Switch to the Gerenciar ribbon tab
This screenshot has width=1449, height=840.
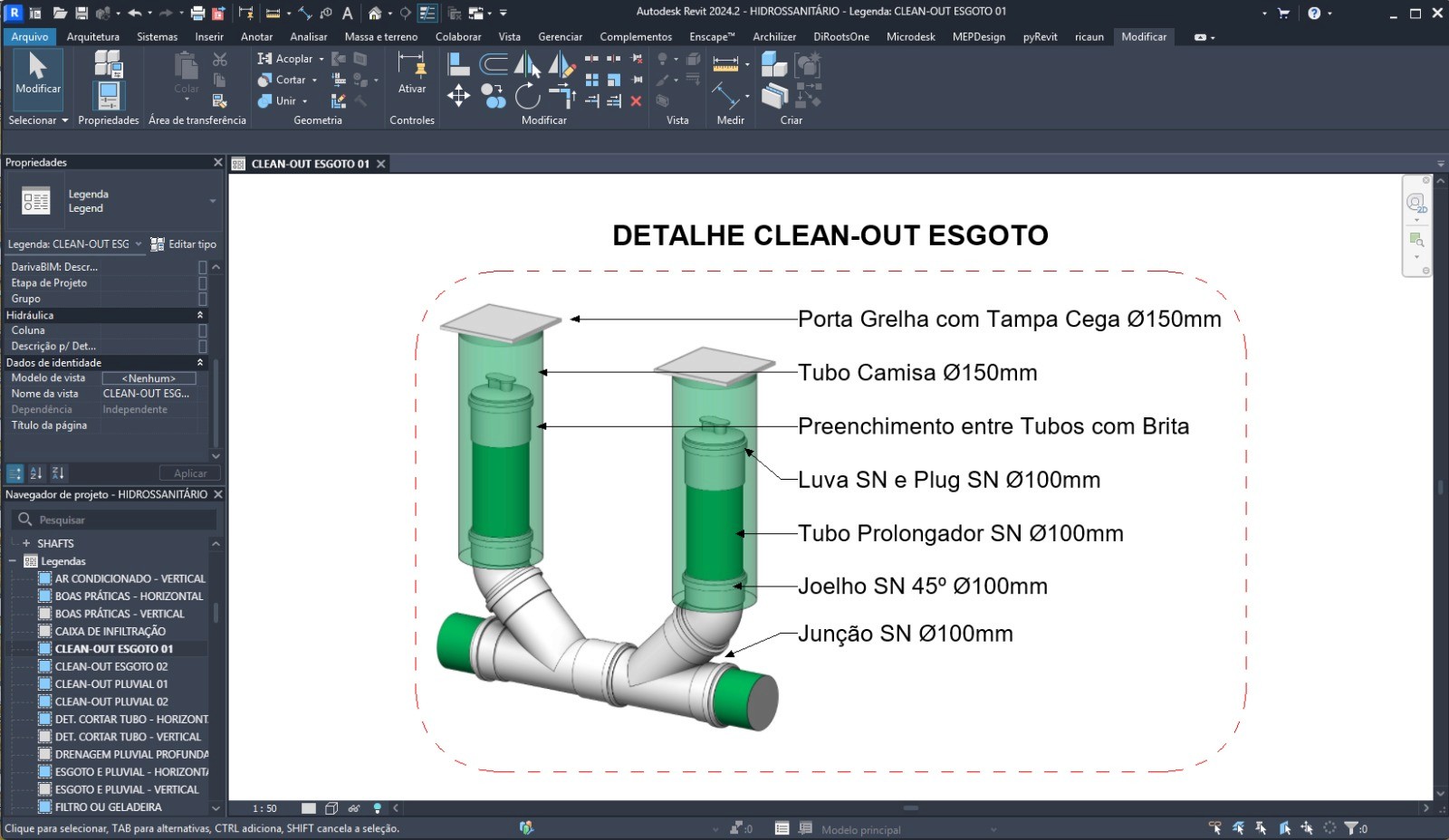click(560, 37)
